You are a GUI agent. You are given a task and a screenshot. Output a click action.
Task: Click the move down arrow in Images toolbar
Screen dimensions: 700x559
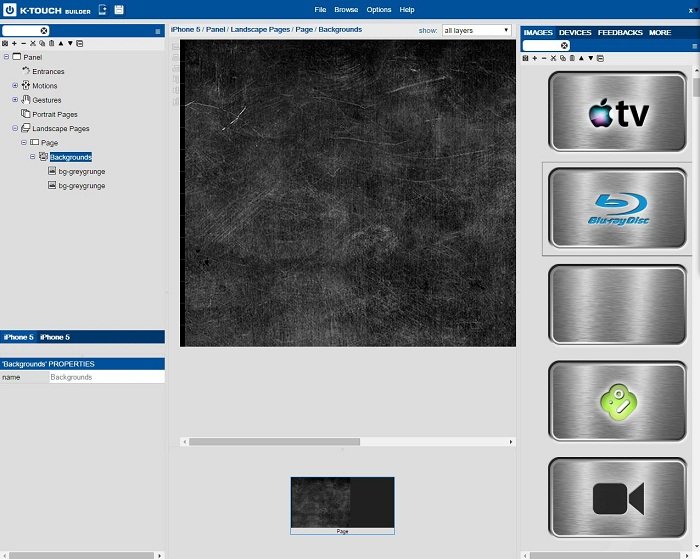[591, 58]
